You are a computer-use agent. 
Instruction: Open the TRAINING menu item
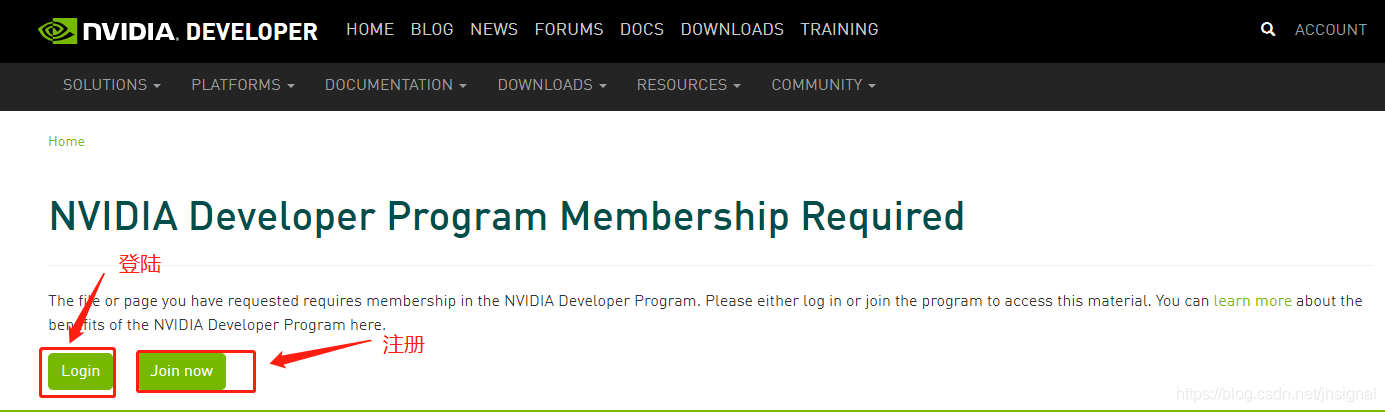click(x=839, y=30)
